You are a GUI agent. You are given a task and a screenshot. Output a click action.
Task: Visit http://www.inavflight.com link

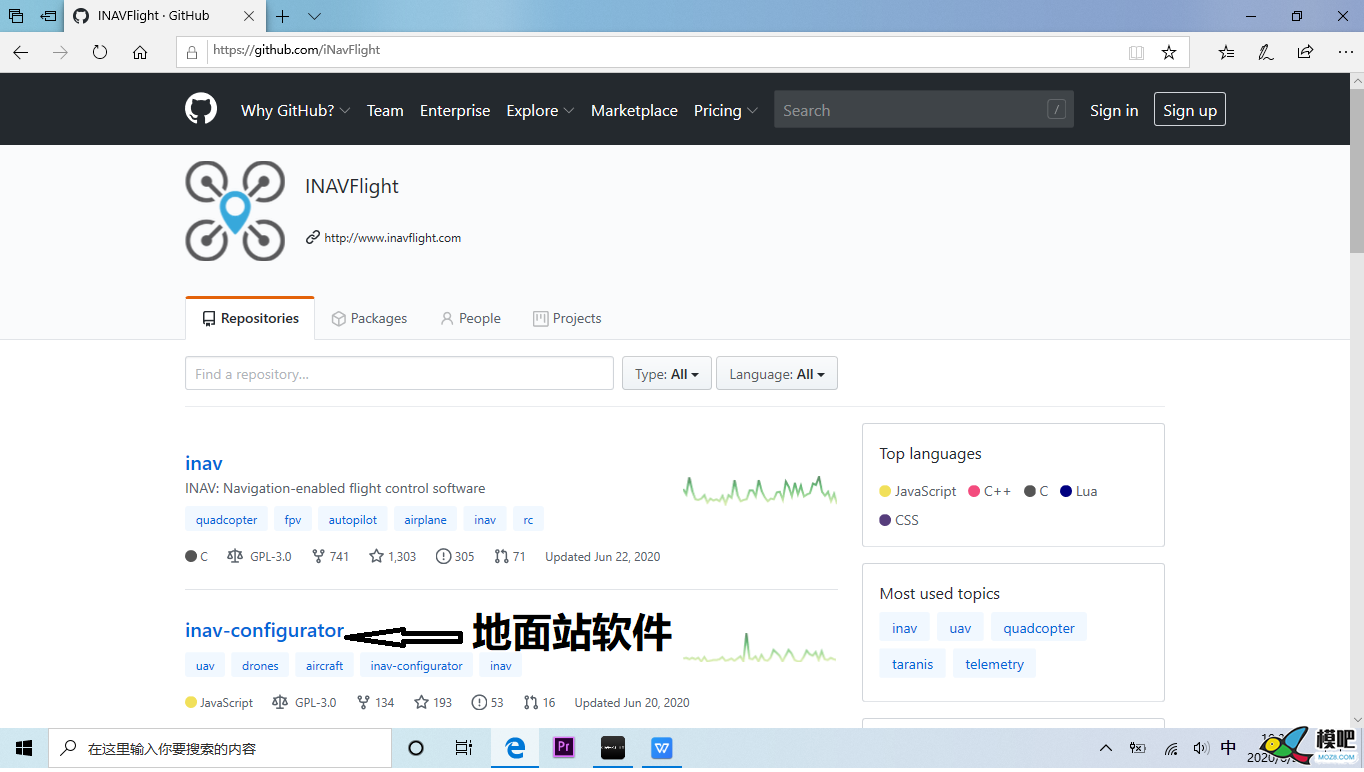(392, 238)
